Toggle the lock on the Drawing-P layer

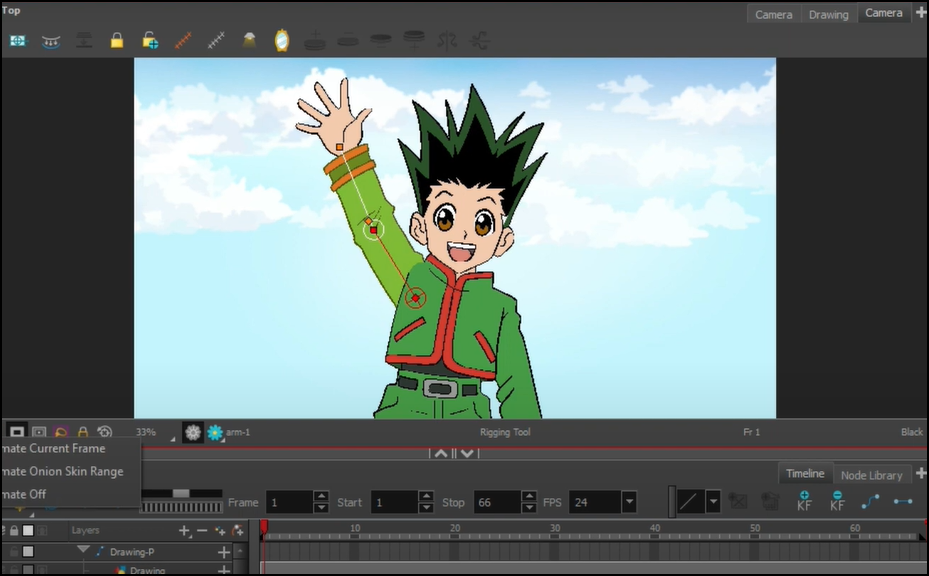pos(14,552)
